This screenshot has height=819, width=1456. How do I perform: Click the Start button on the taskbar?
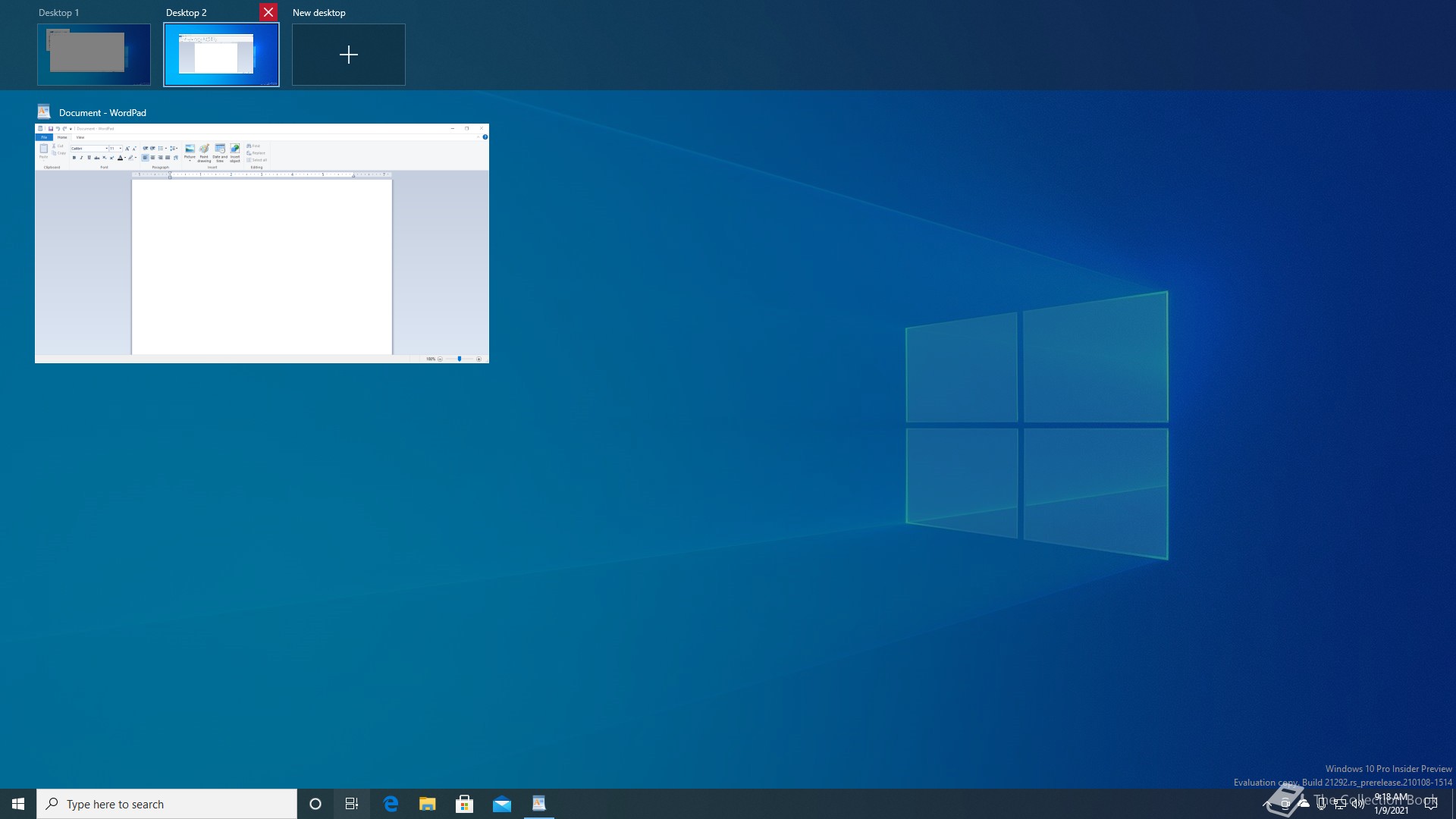pyautogui.click(x=18, y=804)
